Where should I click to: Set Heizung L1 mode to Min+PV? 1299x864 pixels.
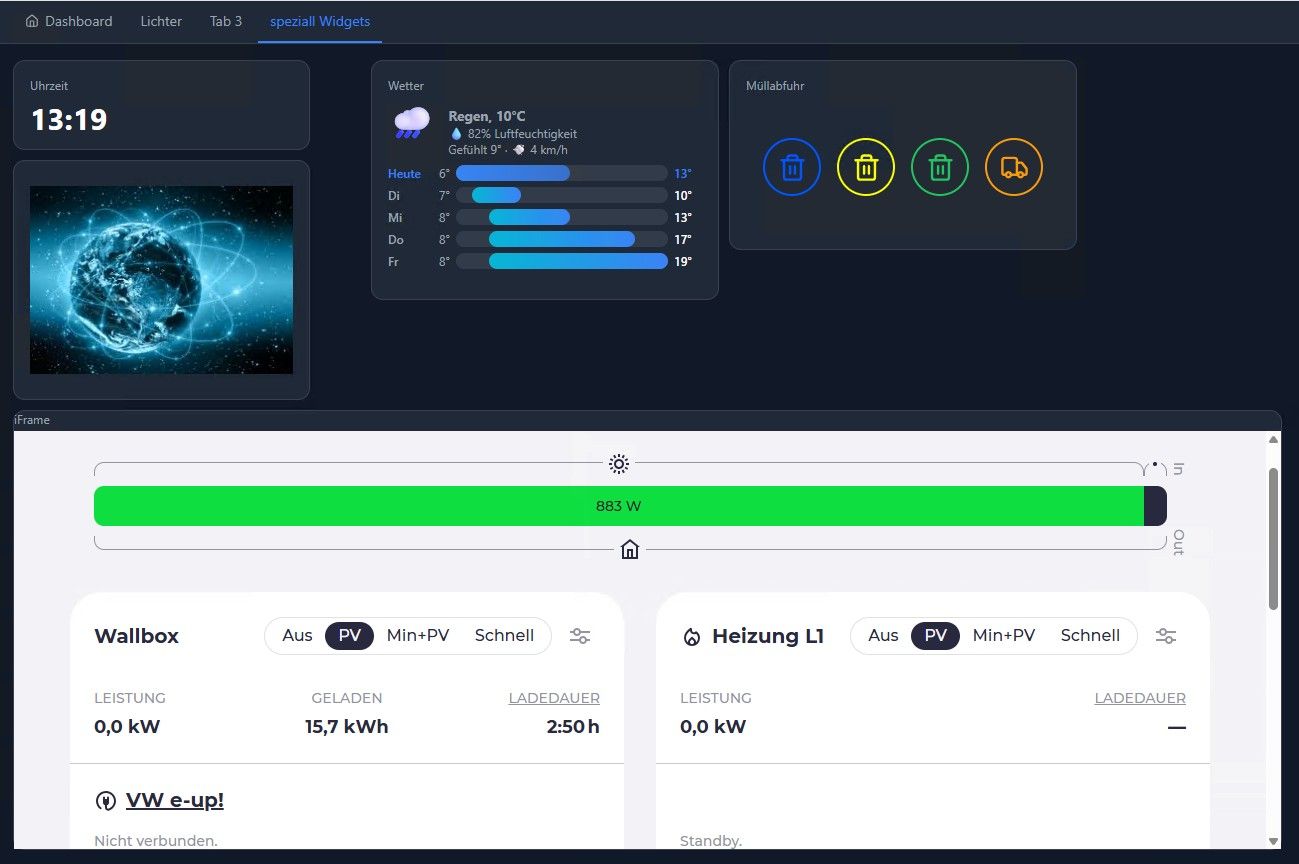(x=1004, y=636)
